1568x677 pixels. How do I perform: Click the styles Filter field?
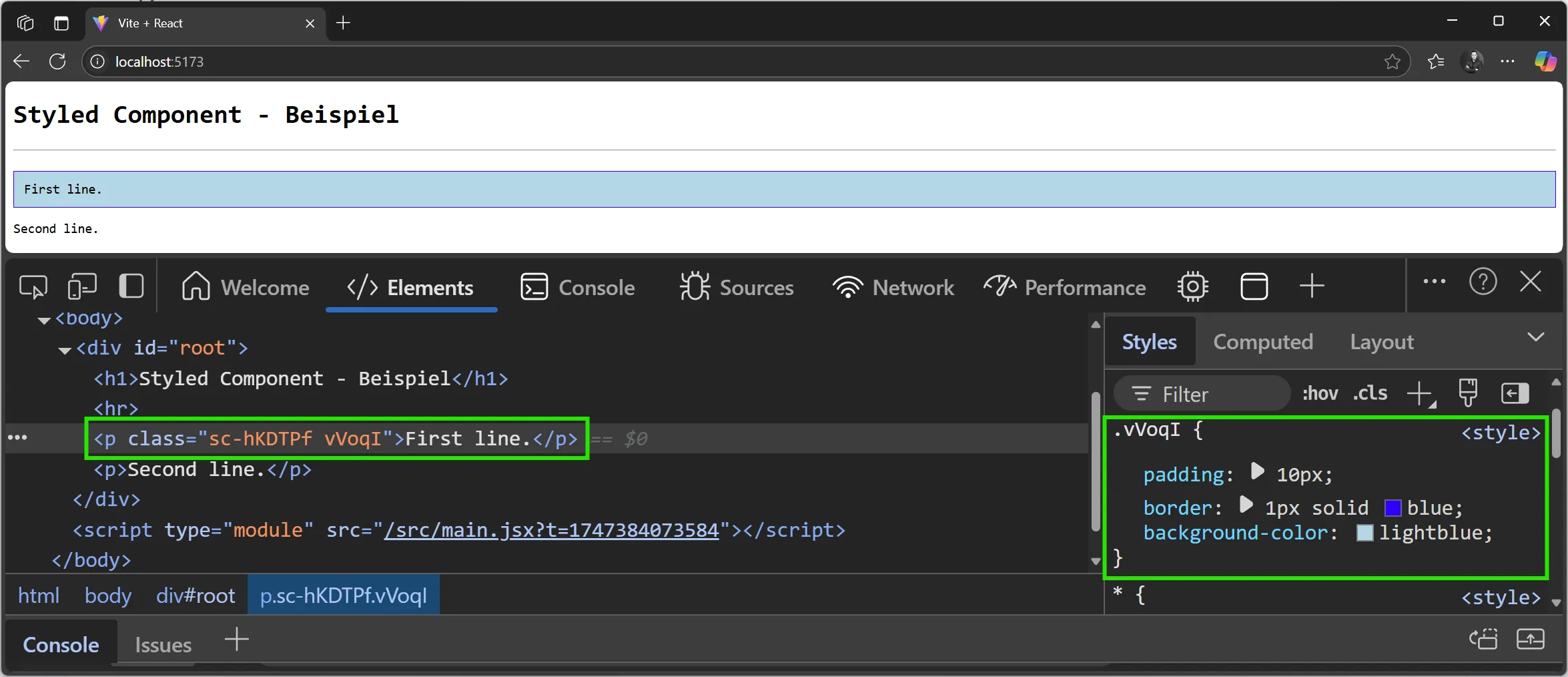click(1202, 394)
